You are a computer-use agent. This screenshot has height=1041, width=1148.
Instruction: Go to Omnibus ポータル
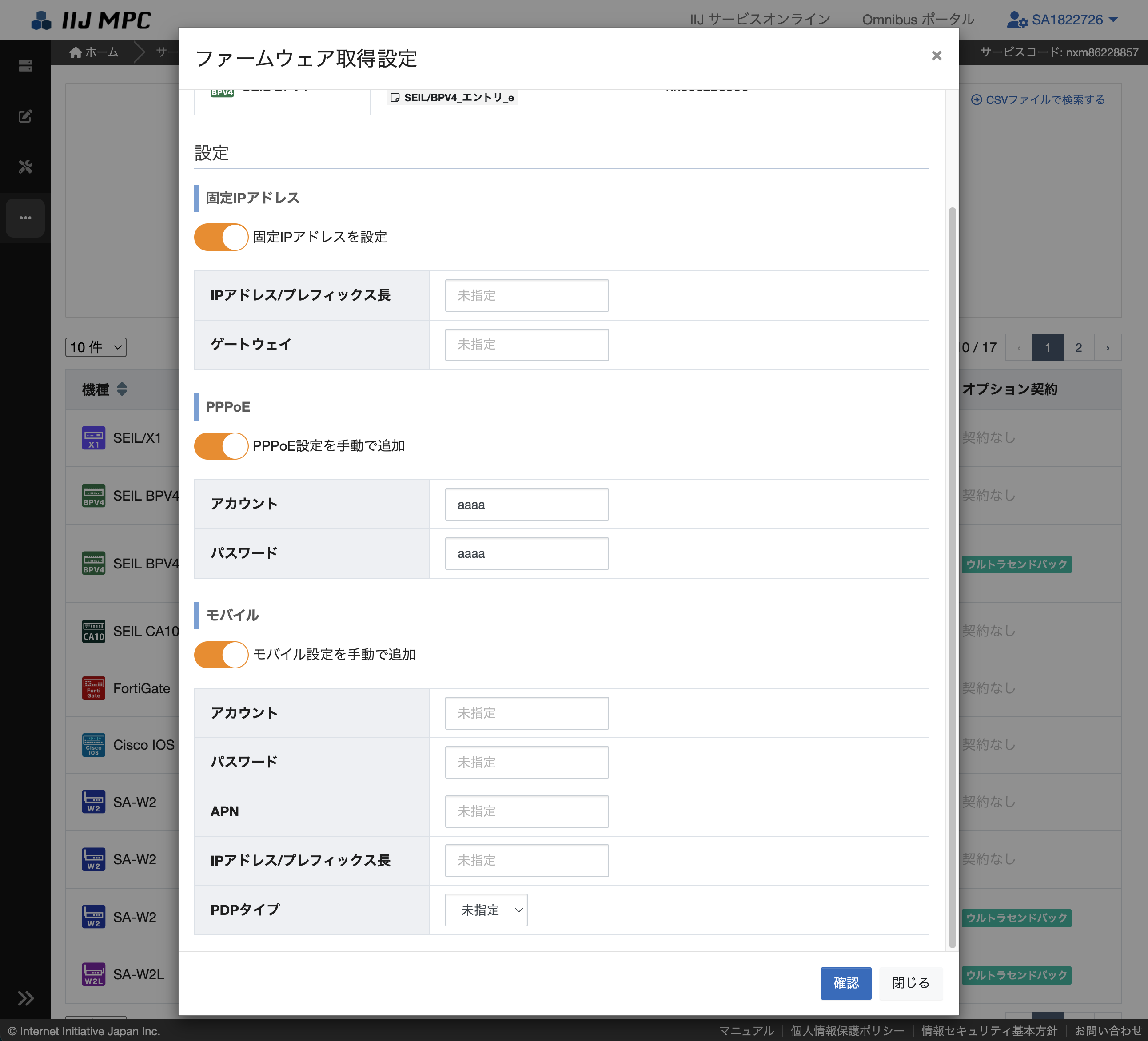point(918,20)
